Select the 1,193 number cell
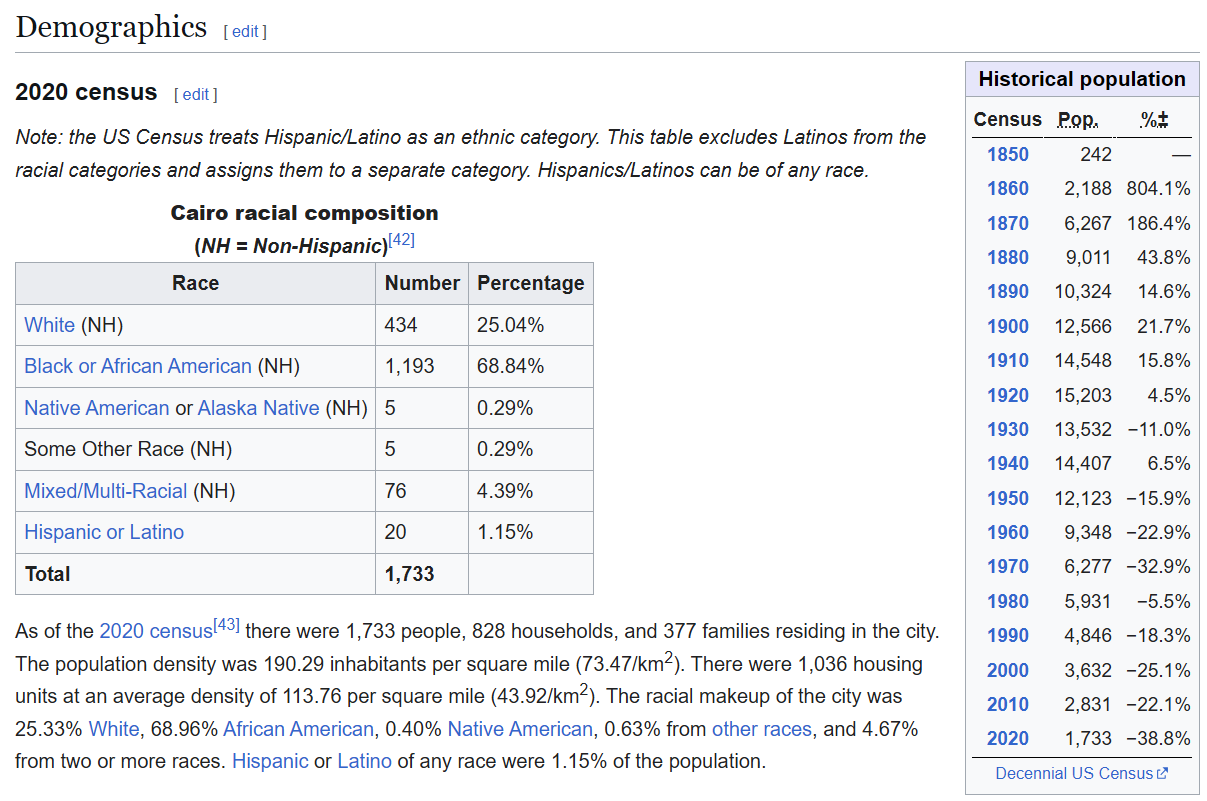This screenshot has height=801, width=1207. click(422, 366)
